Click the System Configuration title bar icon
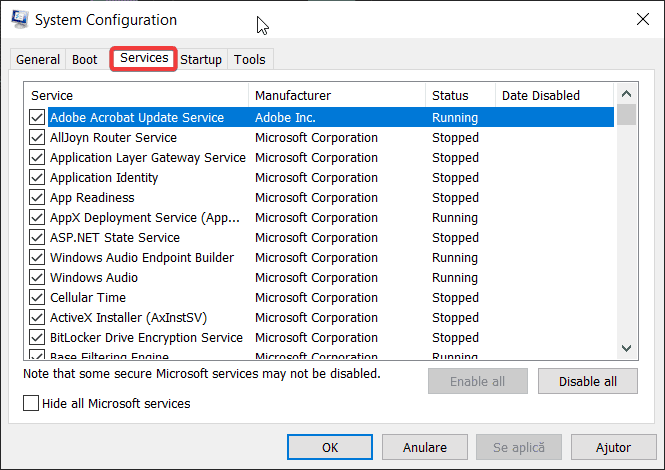This screenshot has width=665, height=470. pyautogui.click(x=19, y=20)
